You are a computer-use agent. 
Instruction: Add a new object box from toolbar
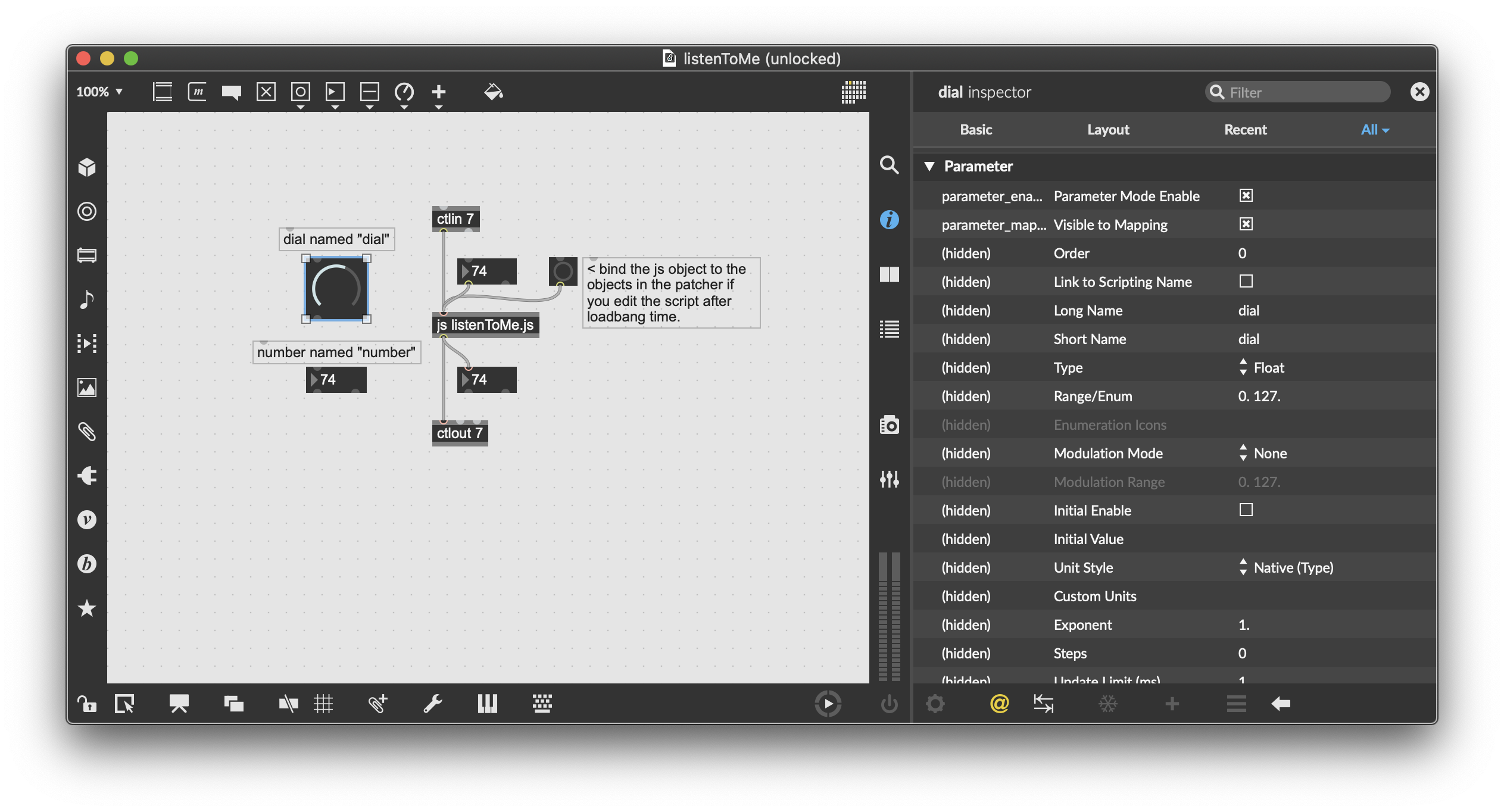tap(163, 92)
